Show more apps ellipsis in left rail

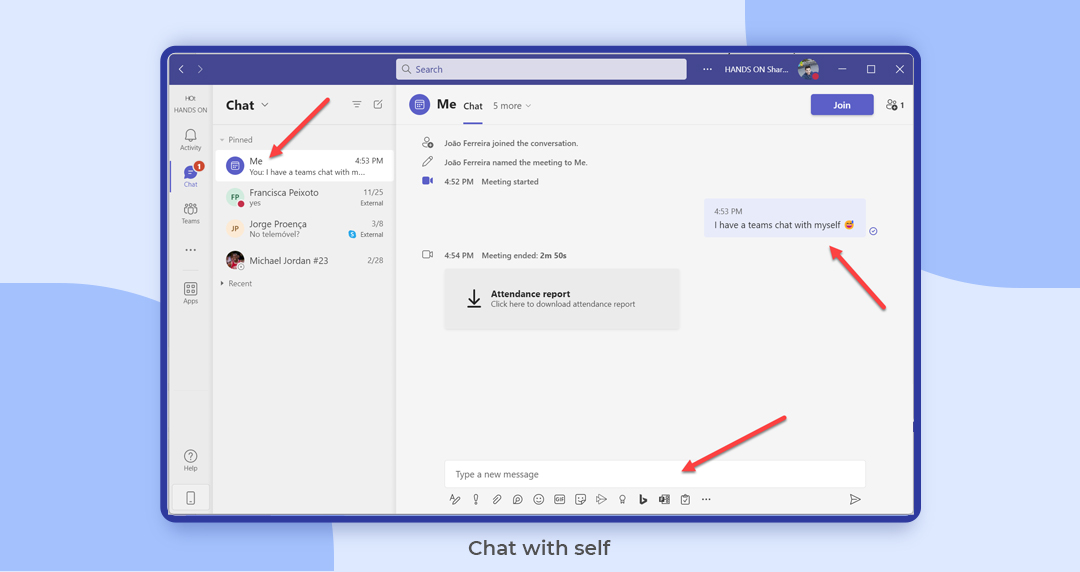(x=191, y=250)
